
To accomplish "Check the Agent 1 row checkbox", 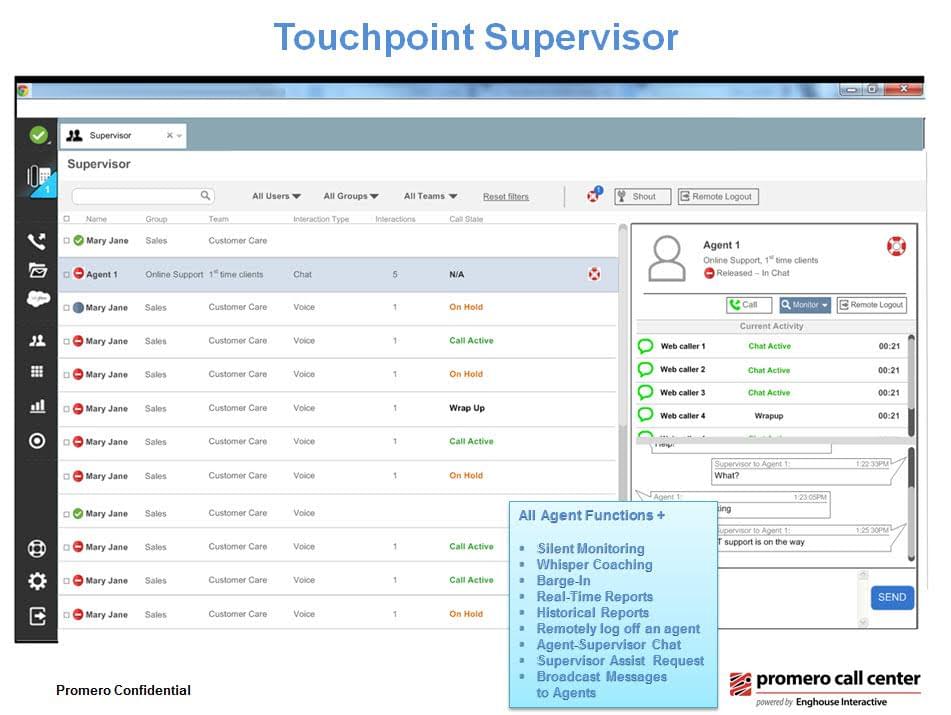I will [67, 274].
